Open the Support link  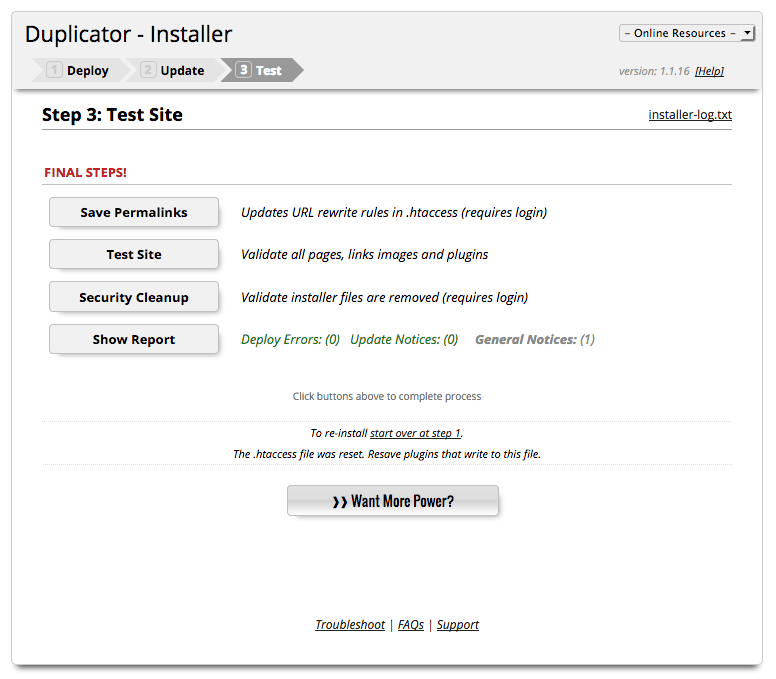(x=458, y=625)
